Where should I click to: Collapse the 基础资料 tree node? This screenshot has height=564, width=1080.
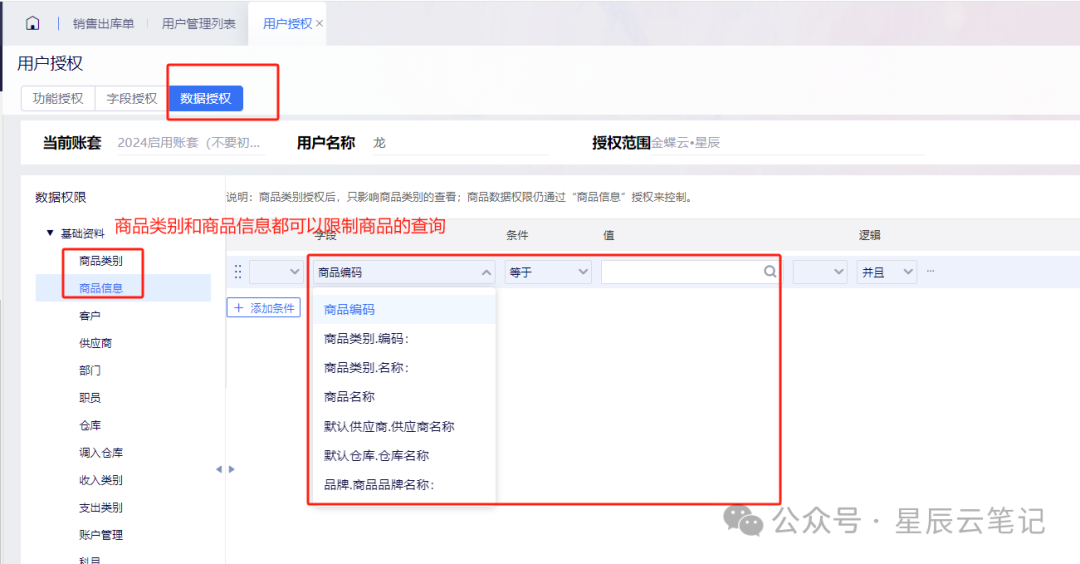[50, 233]
